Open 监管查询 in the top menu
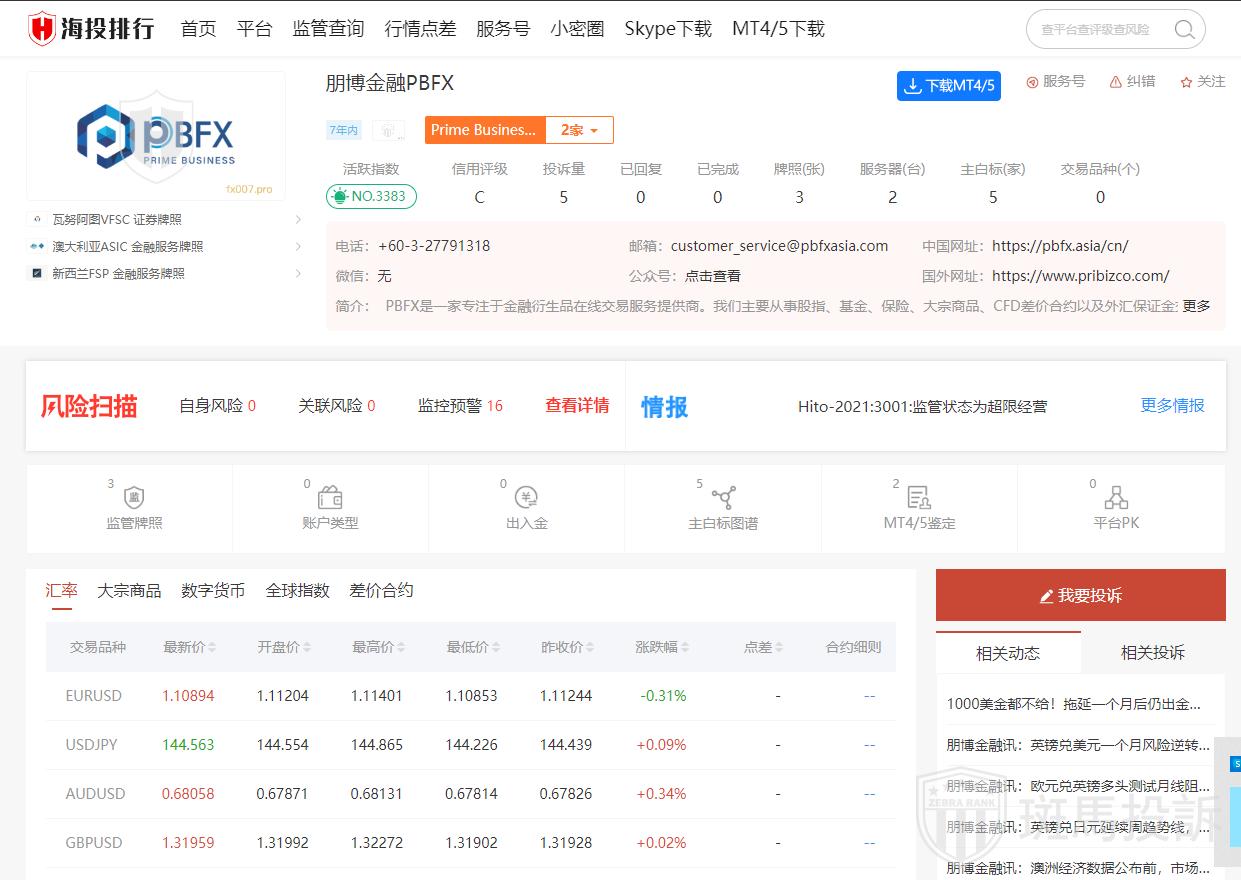This screenshot has width=1241, height=880. pyautogui.click(x=328, y=29)
